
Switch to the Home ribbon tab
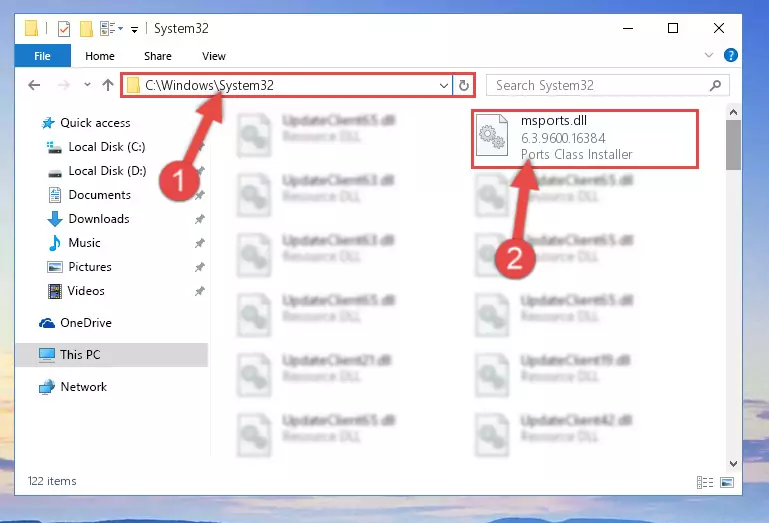tap(100, 56)
